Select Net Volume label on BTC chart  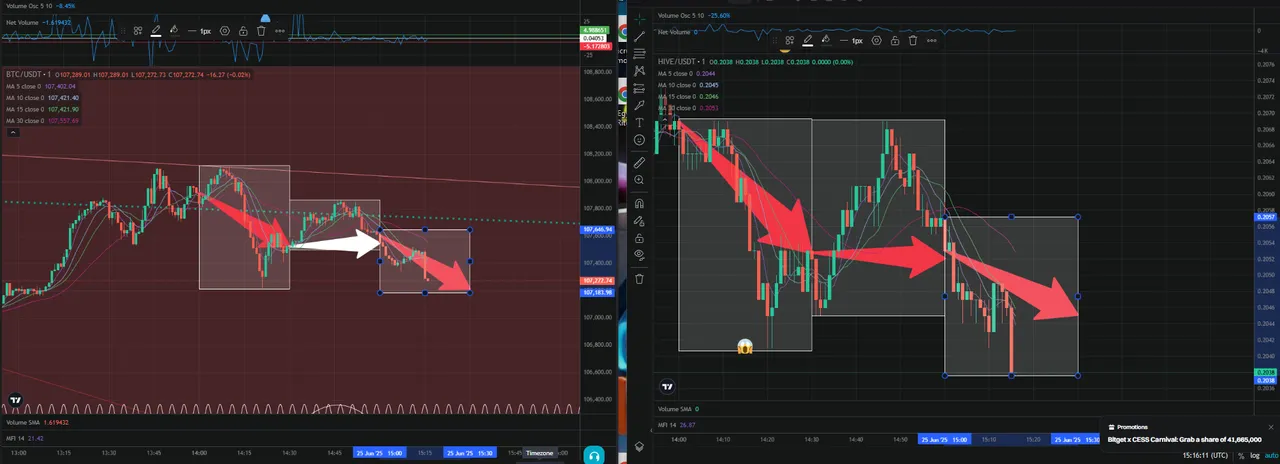22,22
